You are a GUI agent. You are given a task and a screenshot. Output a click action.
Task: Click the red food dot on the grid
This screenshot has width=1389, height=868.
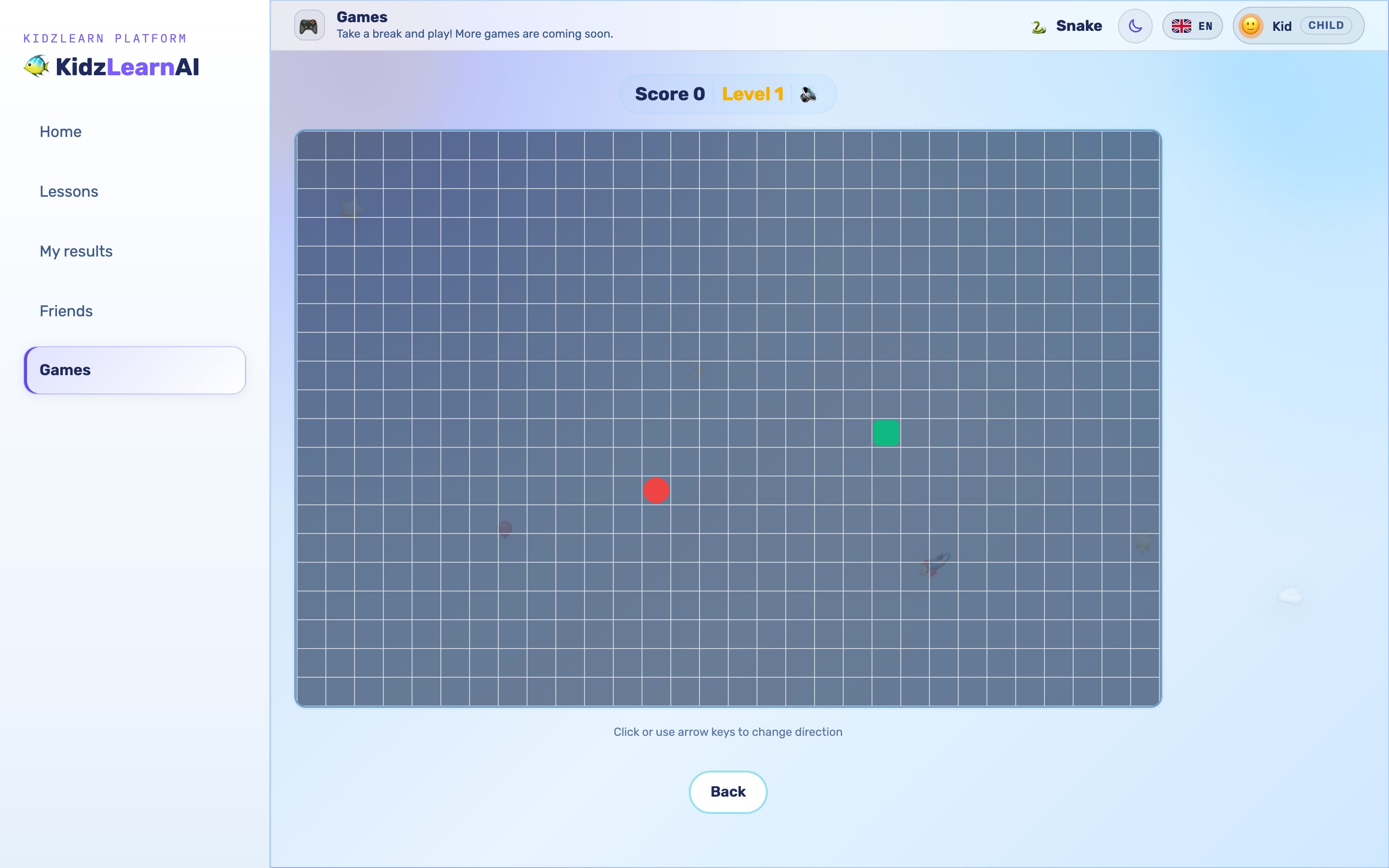[x=656, y=490]
